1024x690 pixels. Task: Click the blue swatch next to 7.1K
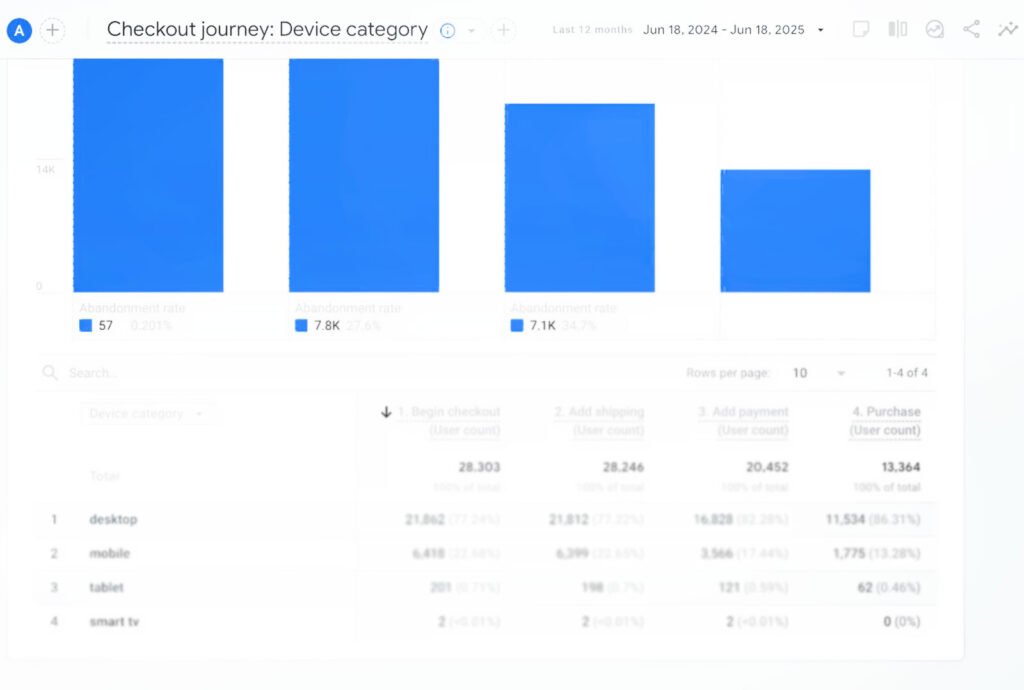click(x=517, y=325)
